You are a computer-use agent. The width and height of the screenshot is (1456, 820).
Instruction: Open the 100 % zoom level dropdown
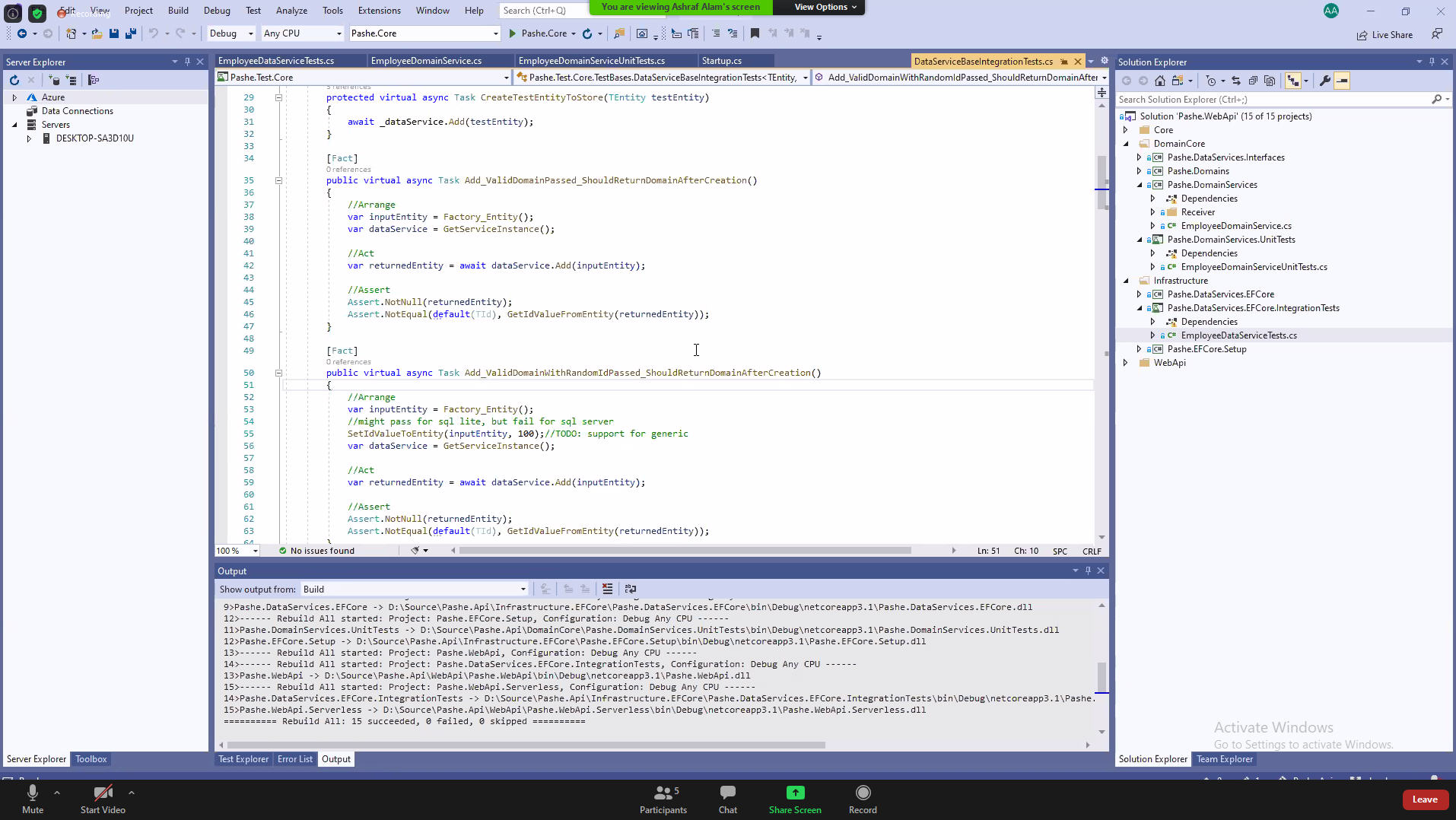click(237, 551)
